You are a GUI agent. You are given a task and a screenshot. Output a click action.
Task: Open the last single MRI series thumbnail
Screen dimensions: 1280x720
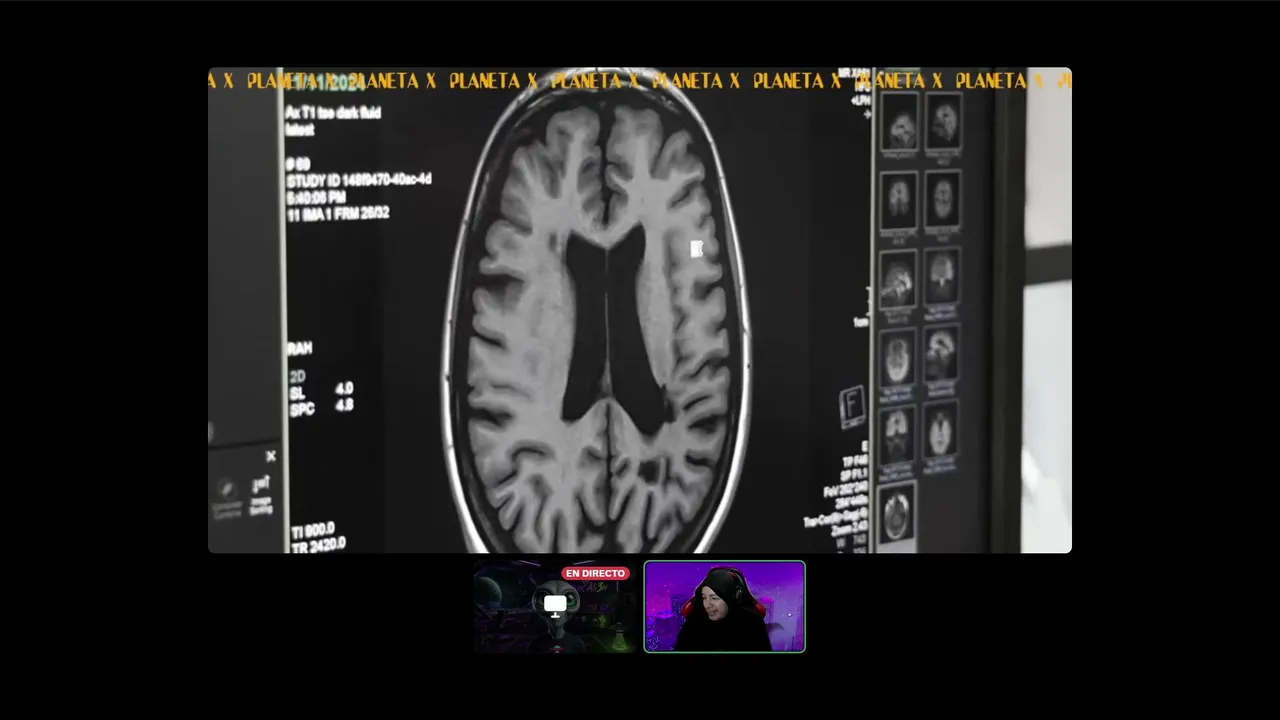(896, 513)
